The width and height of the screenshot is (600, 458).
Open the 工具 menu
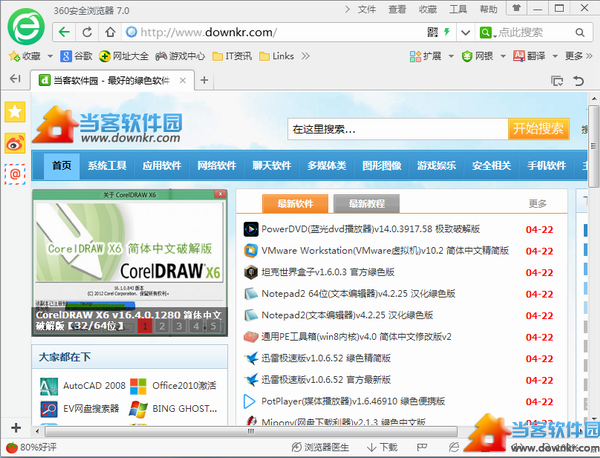[x=458, y=9]
